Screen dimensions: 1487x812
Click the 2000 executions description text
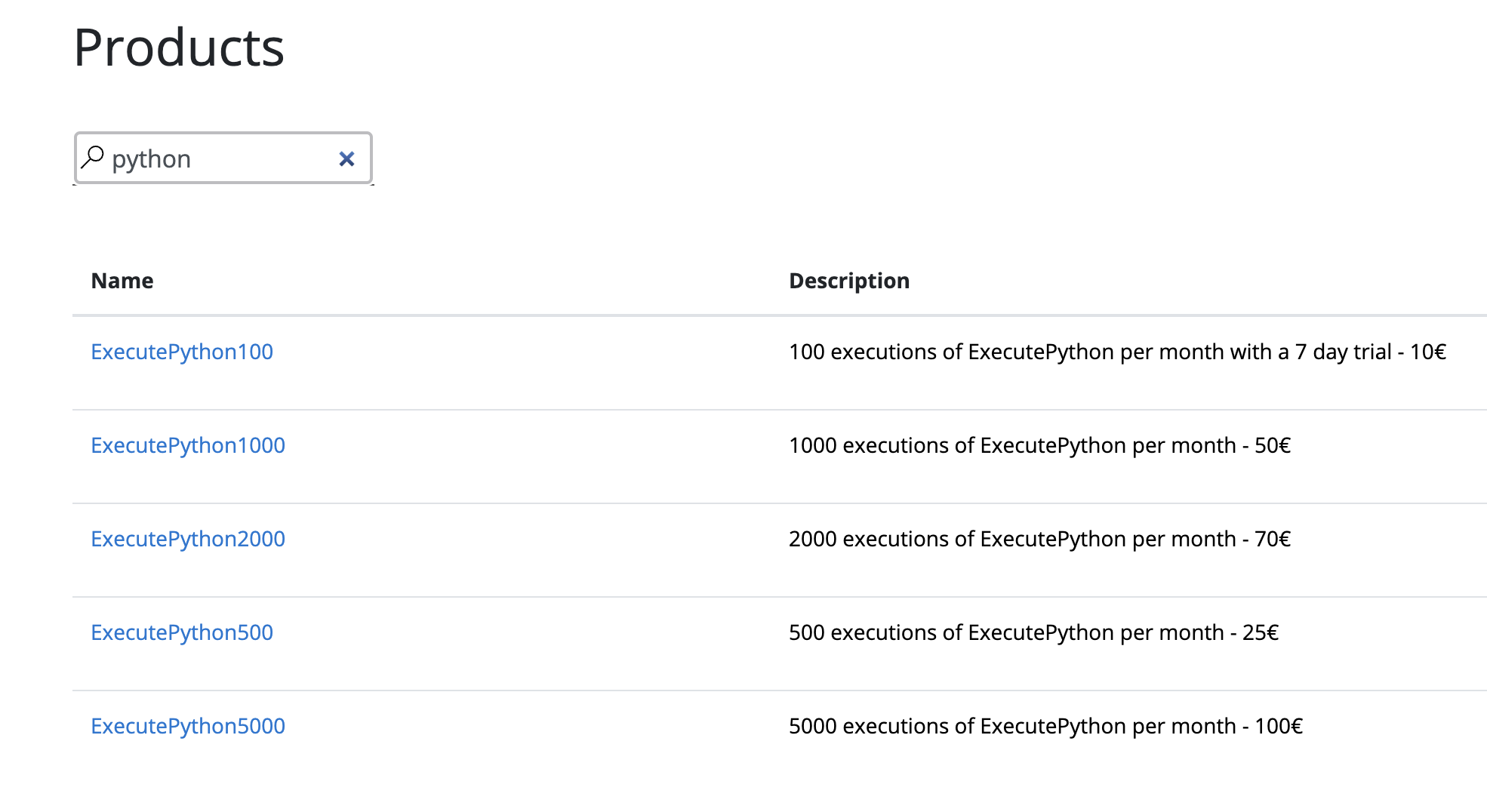(x=1039, y=539)
